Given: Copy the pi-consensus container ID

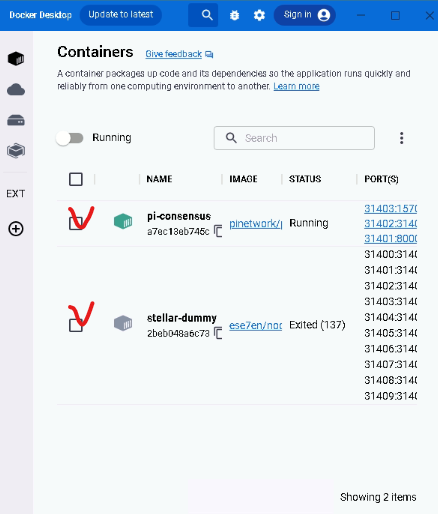Looking at the screenshot, I should coord(218,231).
